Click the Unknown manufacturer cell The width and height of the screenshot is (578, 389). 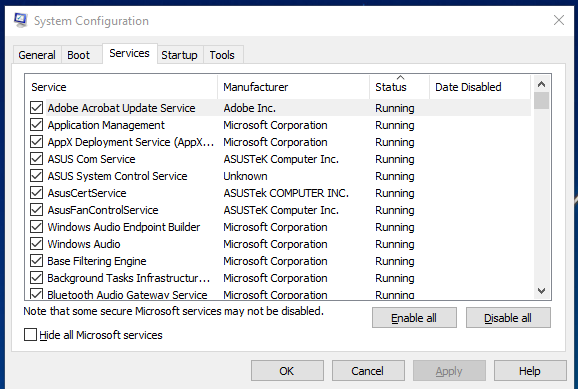coord(245,176)
